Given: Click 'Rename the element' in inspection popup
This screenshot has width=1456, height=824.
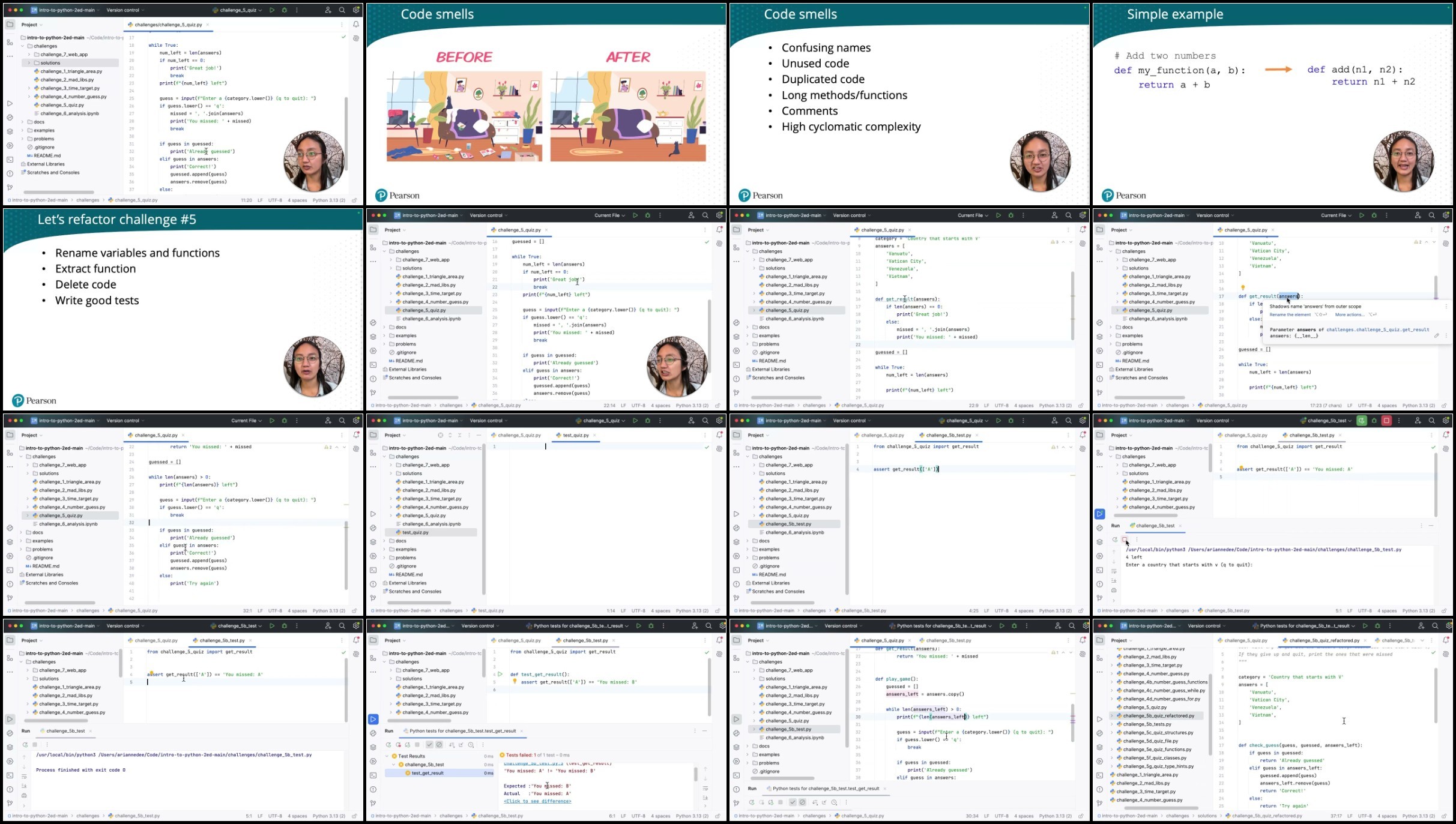Looking at the screenshot, I should [1290, 314].
